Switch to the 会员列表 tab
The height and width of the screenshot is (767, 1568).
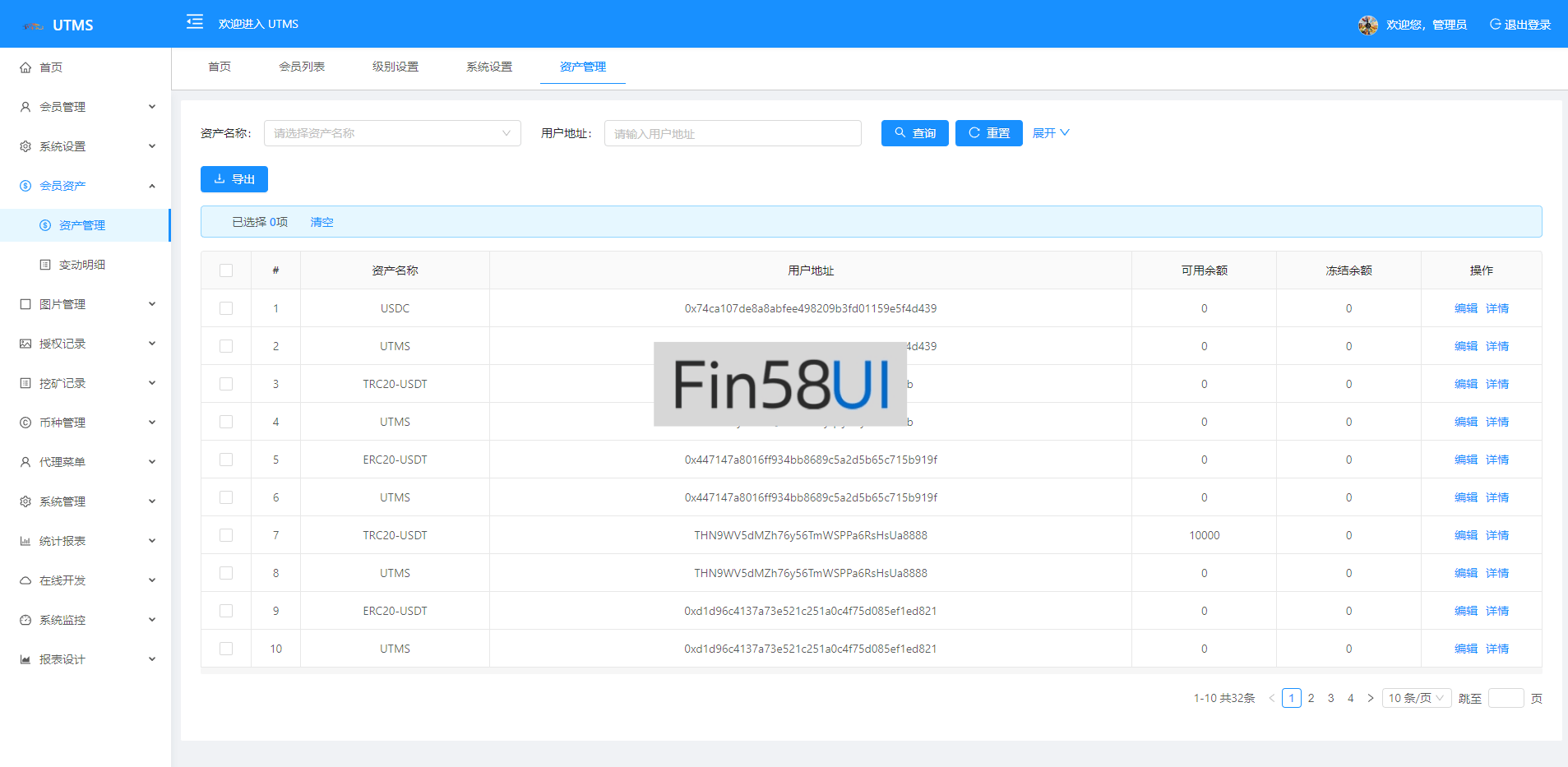click(x=302, y=67)
